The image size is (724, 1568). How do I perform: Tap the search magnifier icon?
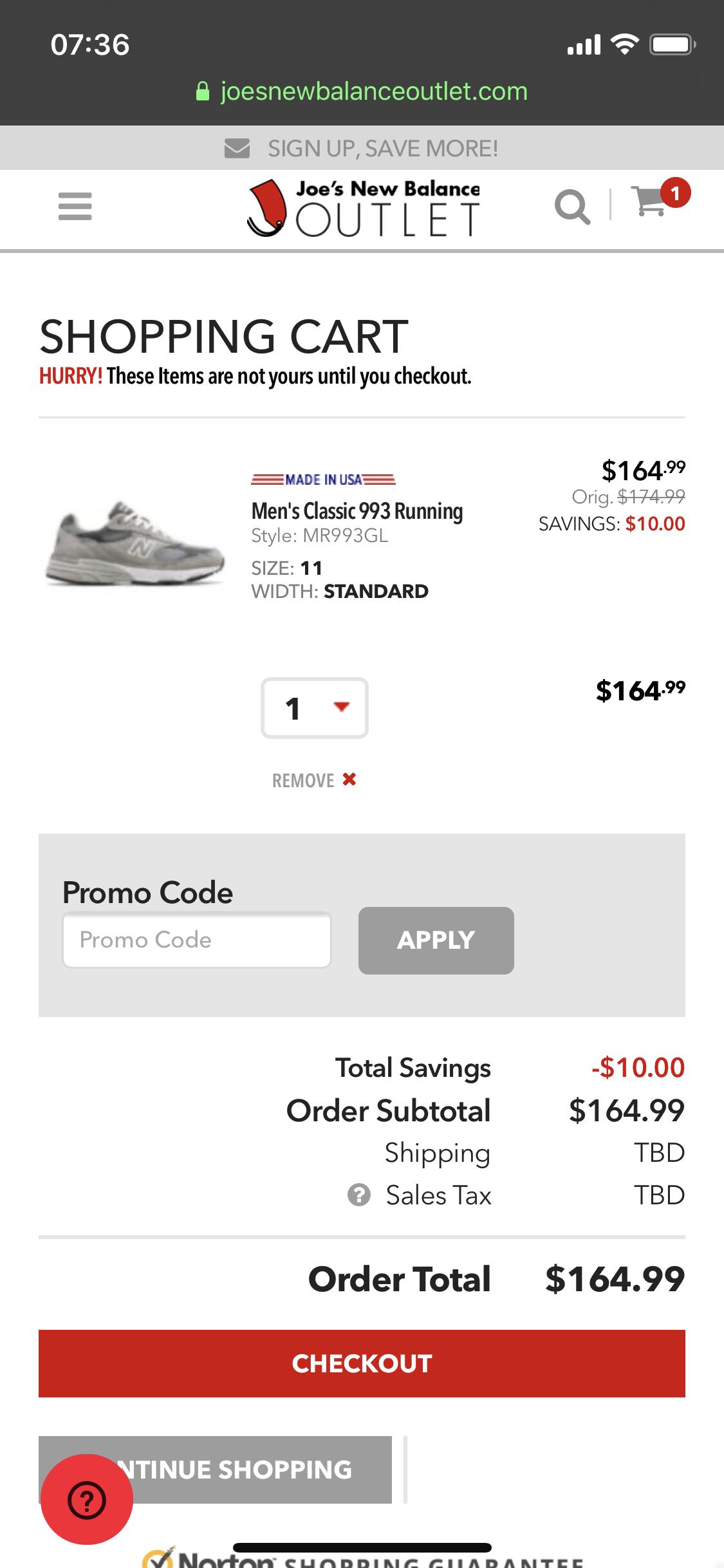coord(571,207)
